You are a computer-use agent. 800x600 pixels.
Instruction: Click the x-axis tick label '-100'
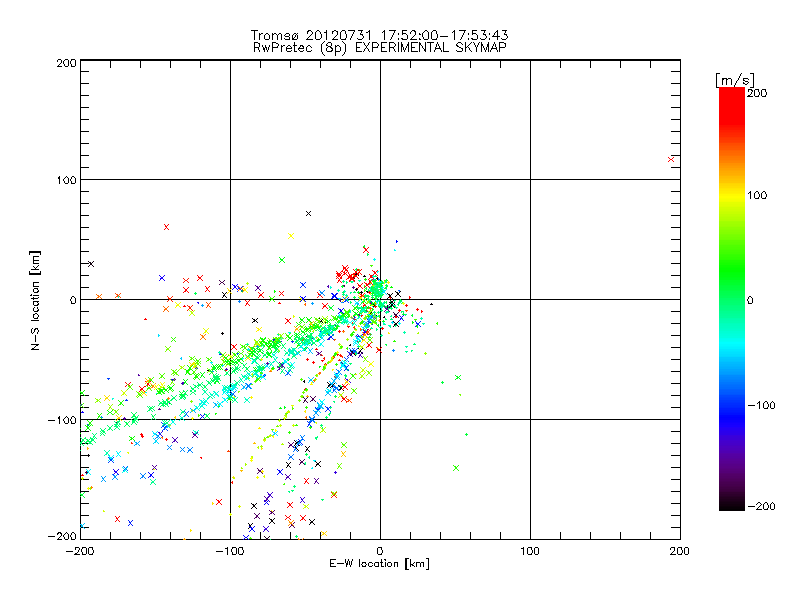(x=230, y=552)
